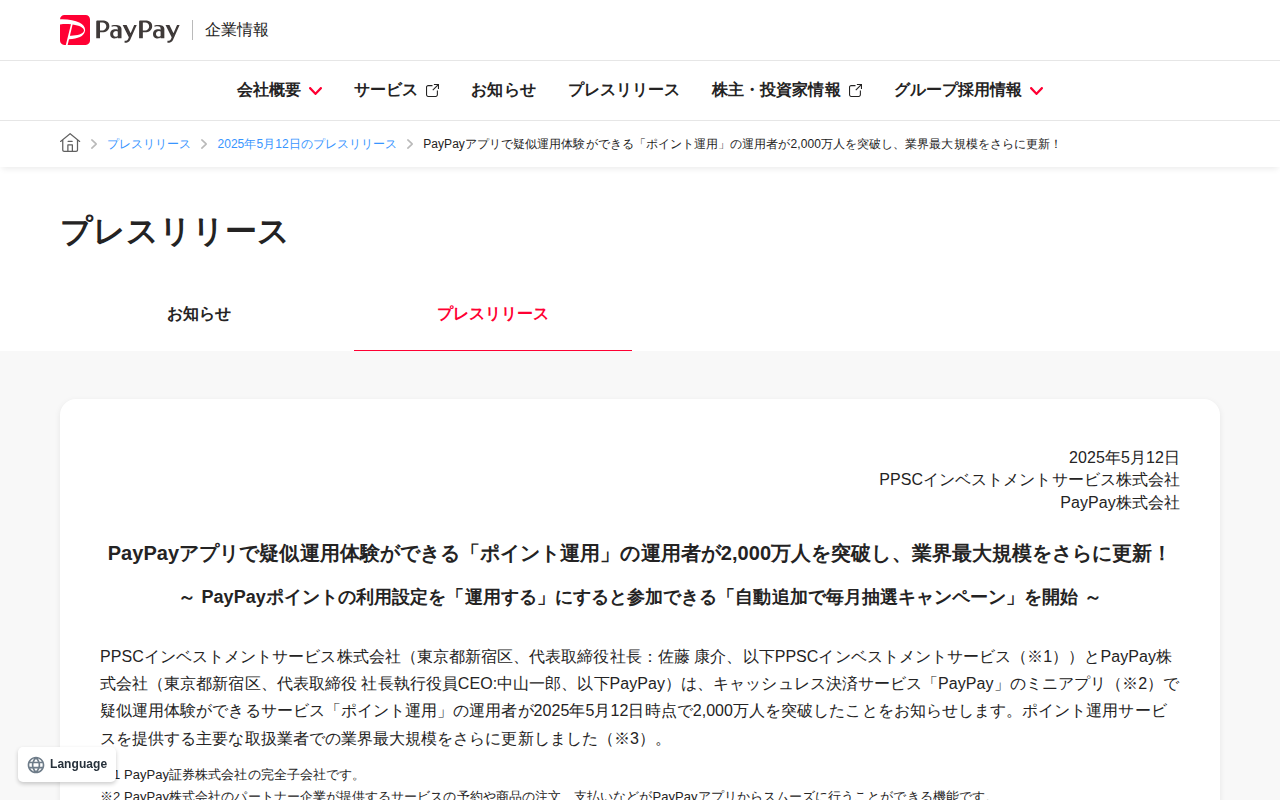Click the article headline about 2,000万人
The image size is (1280, 800).
point(640,553)
